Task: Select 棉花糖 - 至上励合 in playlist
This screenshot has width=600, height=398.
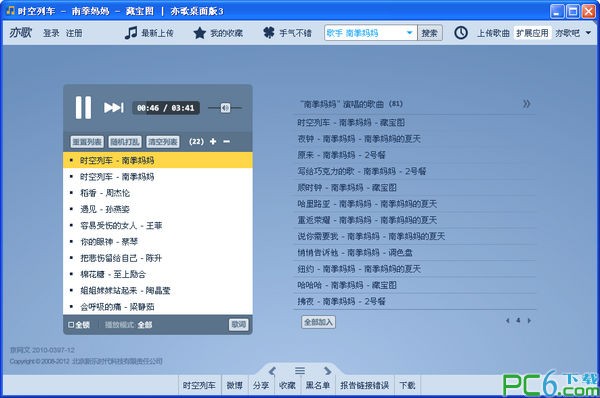Action: [158, 274]
